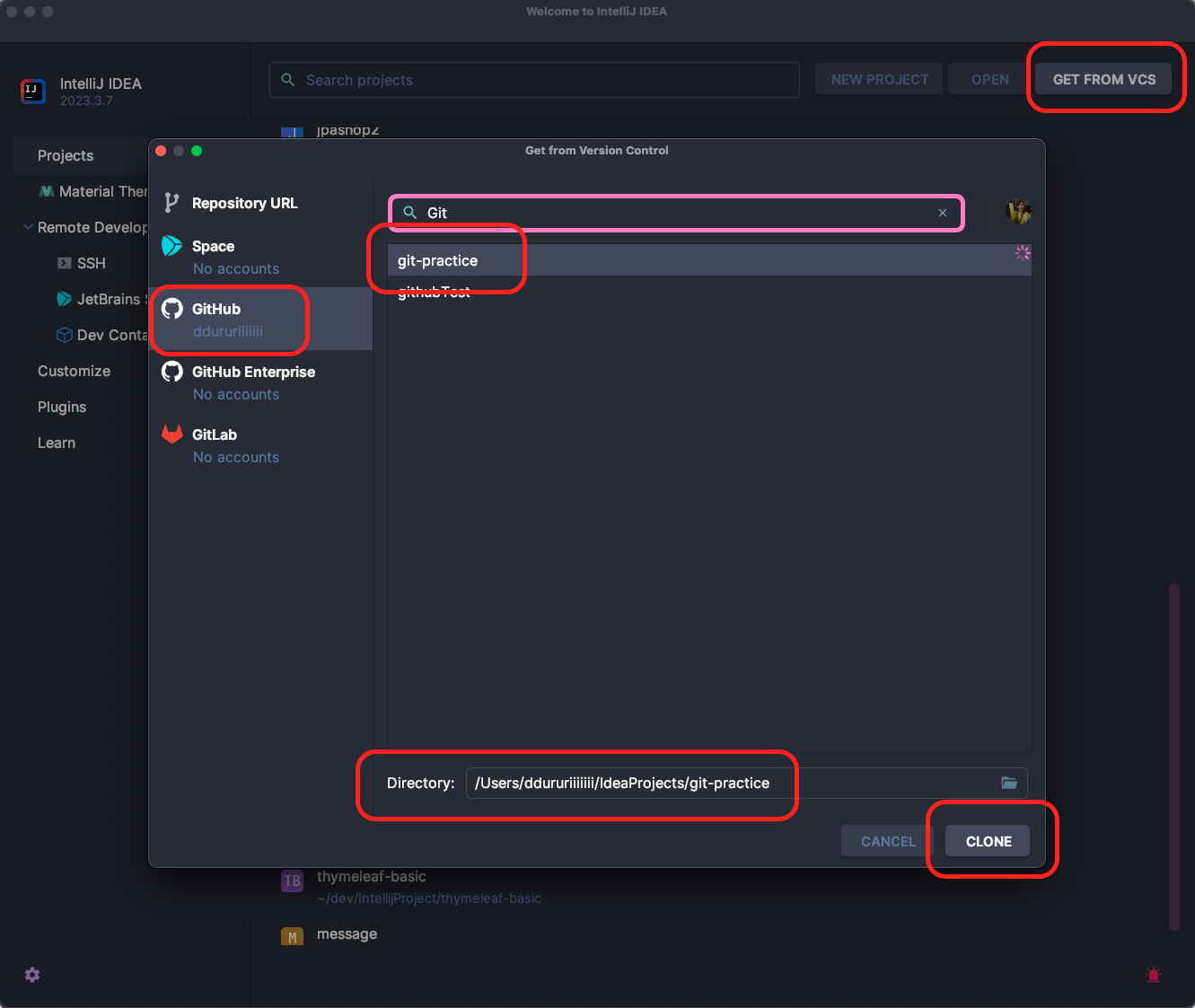
Task: Select the GitHub provider
Action: click(260, 320)
